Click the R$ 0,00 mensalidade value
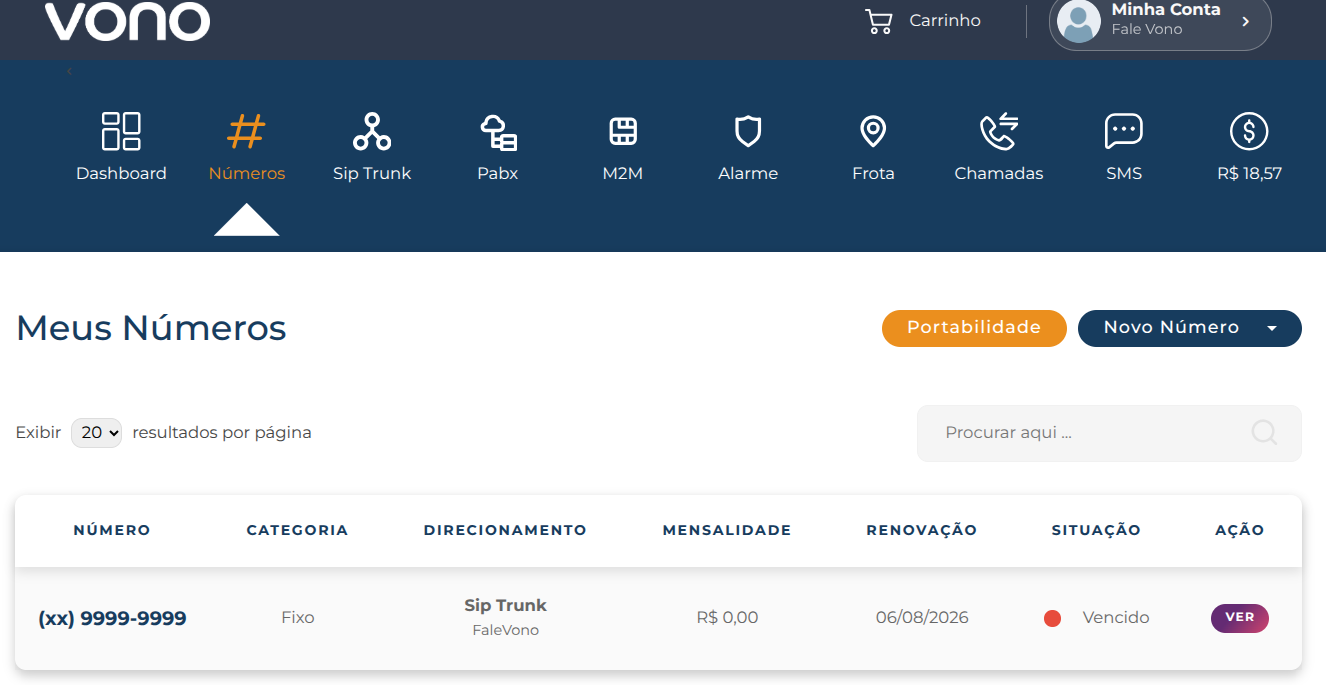1326x685 pixels. (727, 618)
